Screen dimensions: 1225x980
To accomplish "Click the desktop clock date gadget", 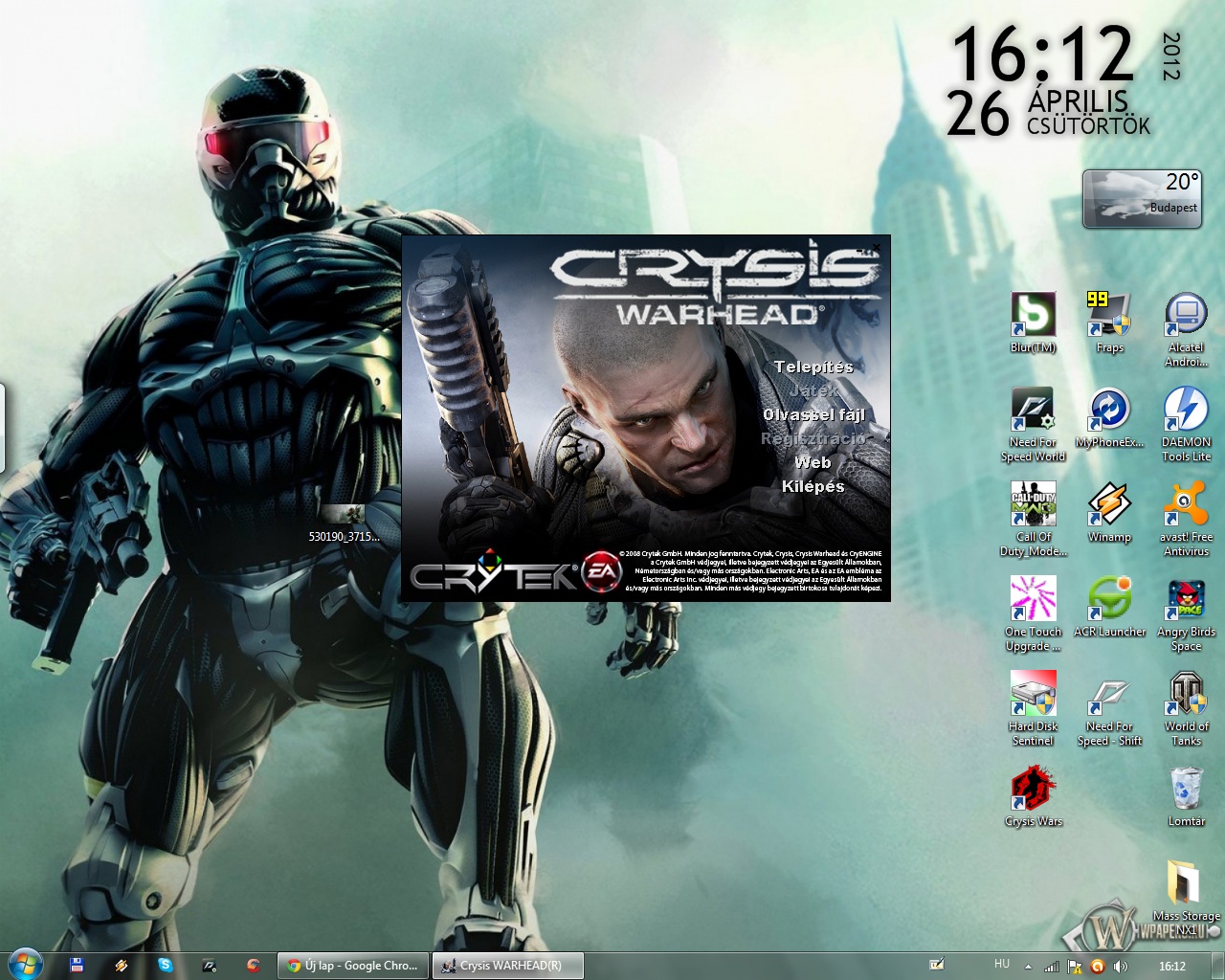I will 1064,81.
